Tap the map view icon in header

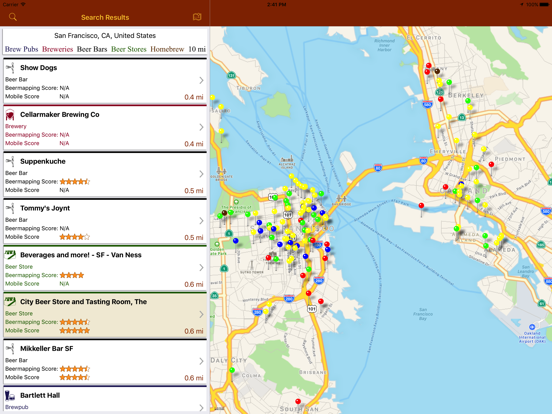(x=197, y=17)
